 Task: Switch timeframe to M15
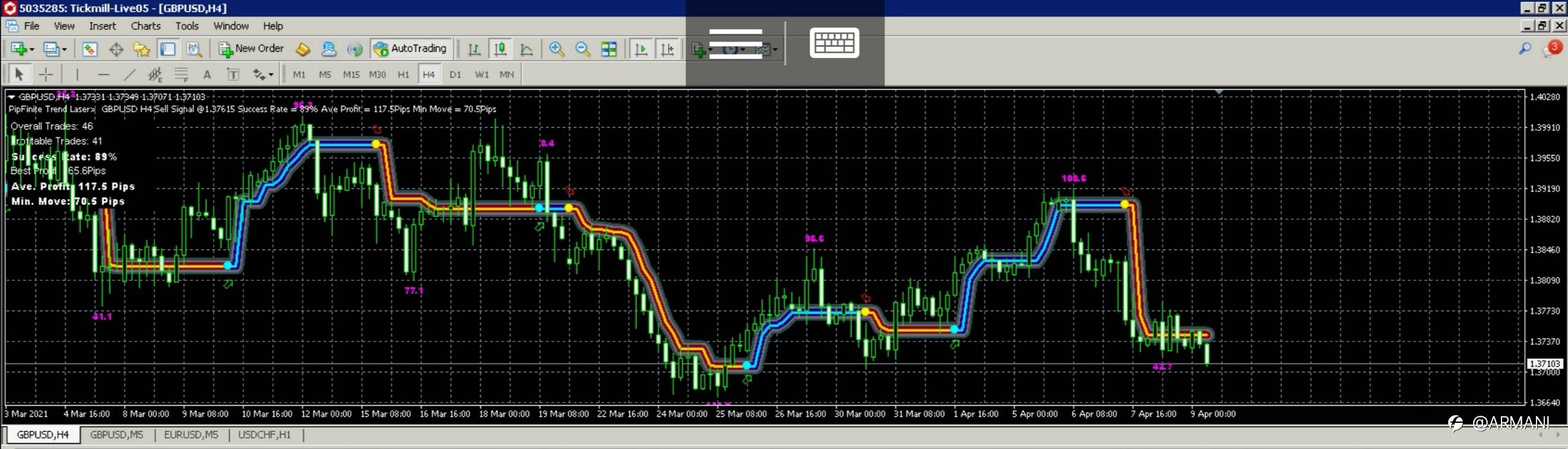coord(351,74)
